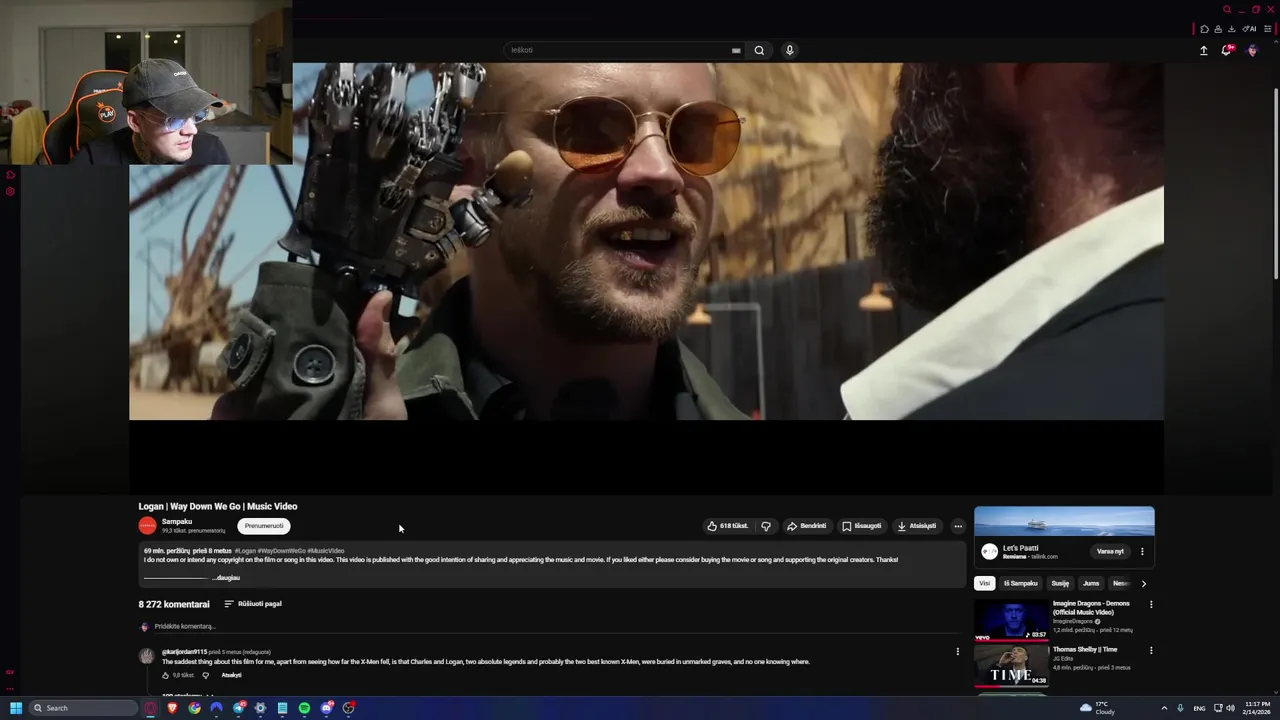
Task: Open options menu for Let's Paatti ad
Action: click(x=1142, y=551)
